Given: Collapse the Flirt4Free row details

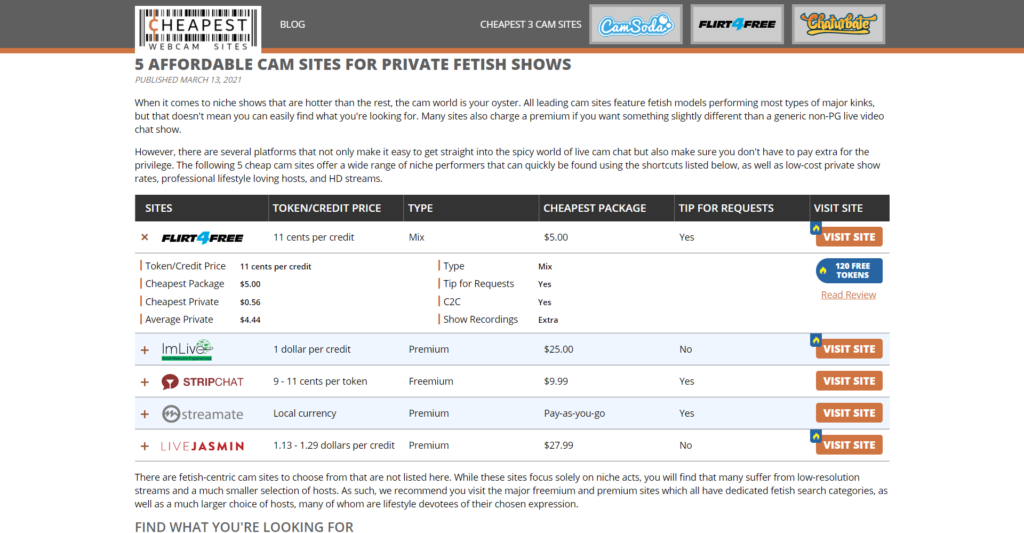Looking at the screenshot, I should point(145,237).
